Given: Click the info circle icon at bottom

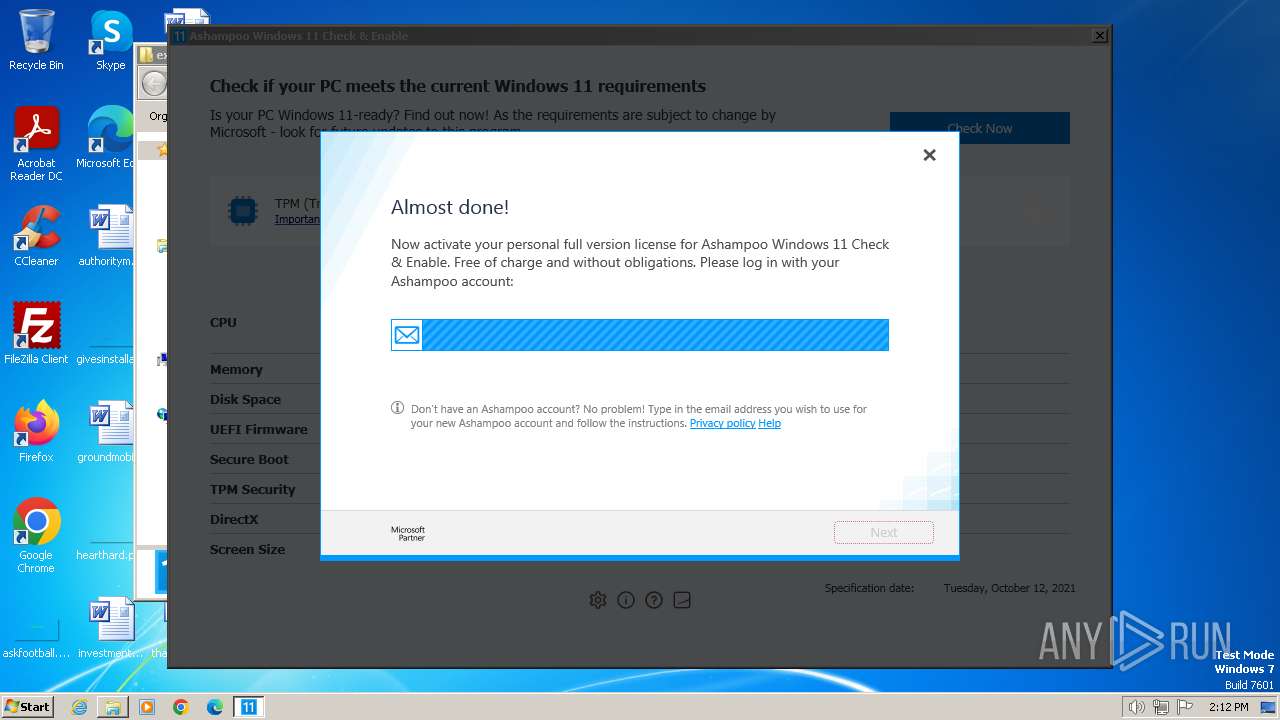Looking at the screenshot, I should coord(626,600).
